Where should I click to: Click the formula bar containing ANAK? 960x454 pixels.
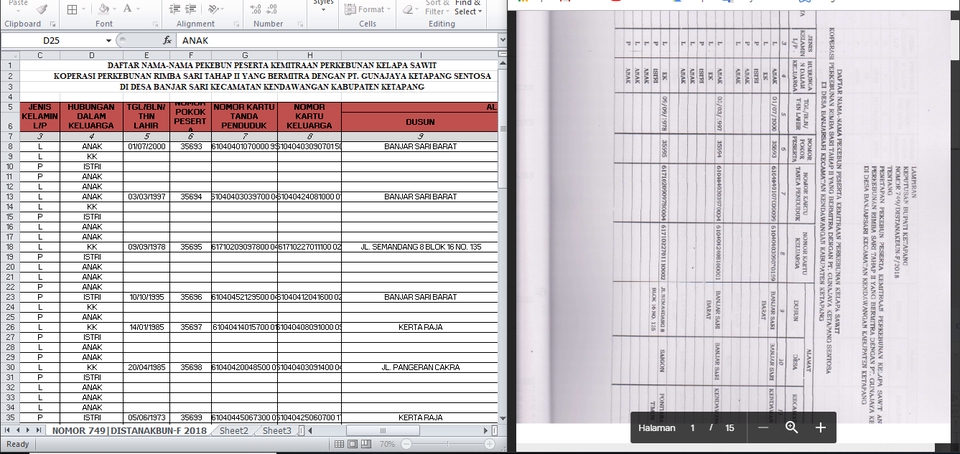pyautogui.click(x=337, y=40)
